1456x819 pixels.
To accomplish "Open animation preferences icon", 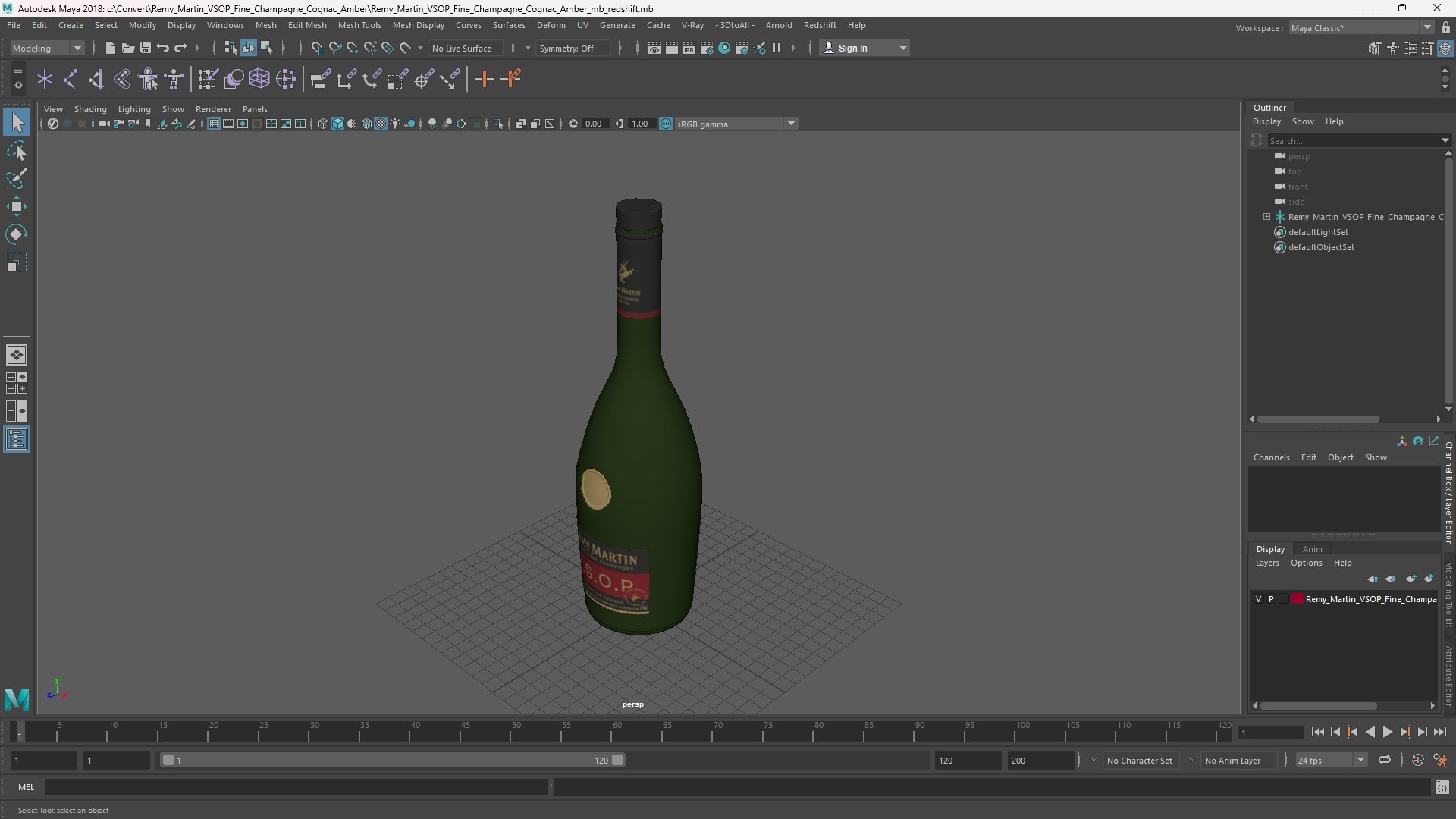I will pyautogui.click(x=1440, y=760).
